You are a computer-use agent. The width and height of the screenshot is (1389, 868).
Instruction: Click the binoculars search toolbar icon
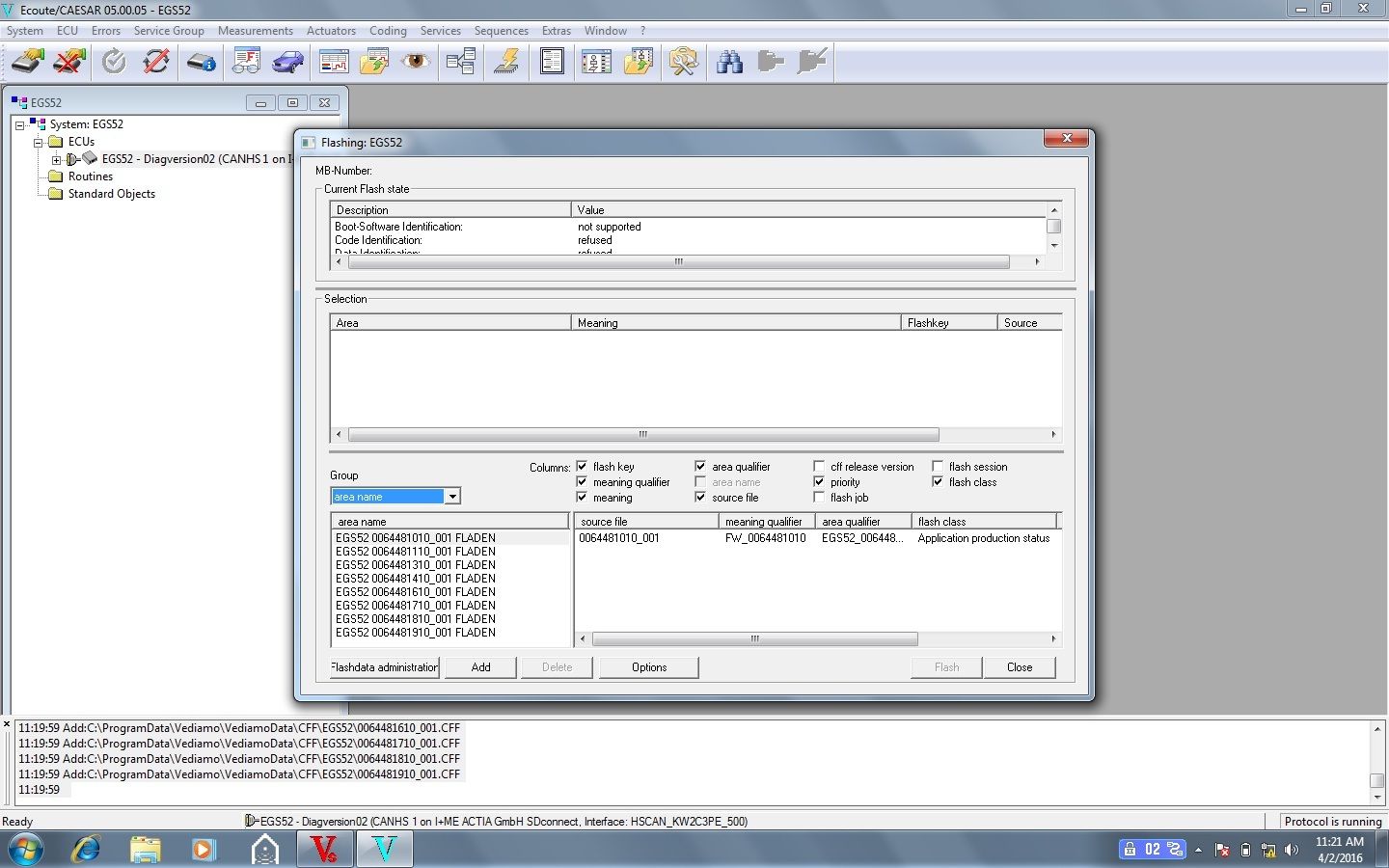click(x=729, y=63)
